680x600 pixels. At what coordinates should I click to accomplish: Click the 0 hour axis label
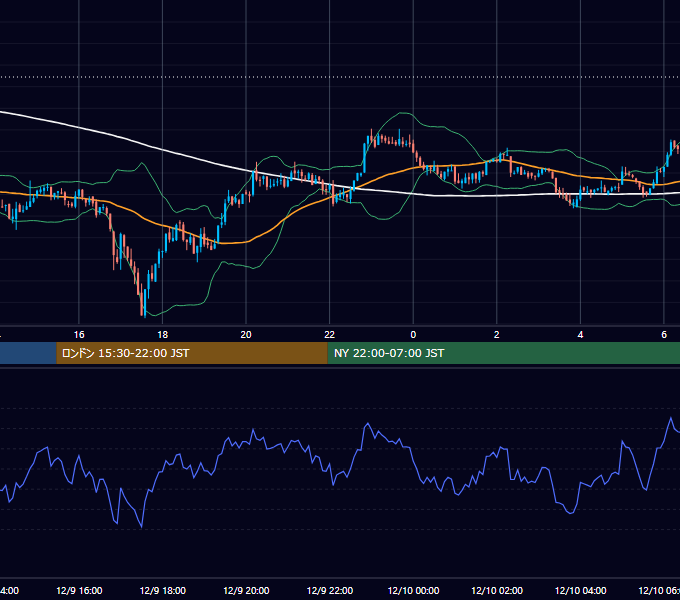click(x=413, y=335)
